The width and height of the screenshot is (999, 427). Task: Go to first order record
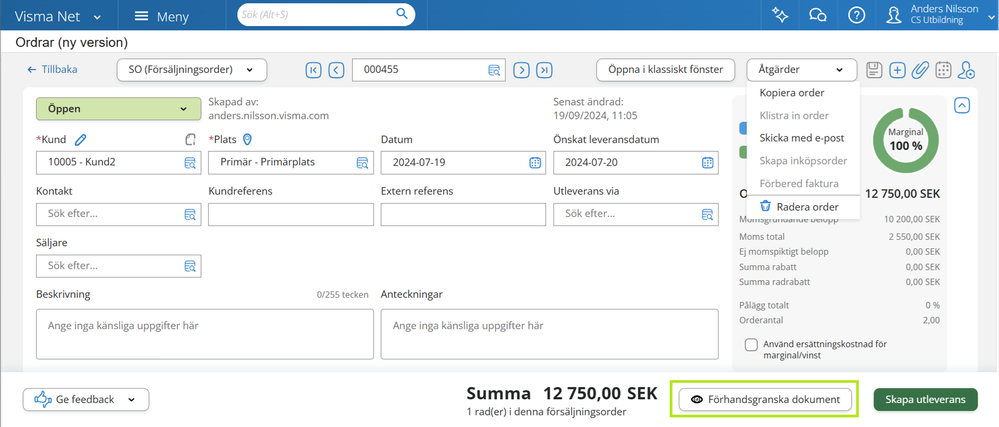pos(313,70)
